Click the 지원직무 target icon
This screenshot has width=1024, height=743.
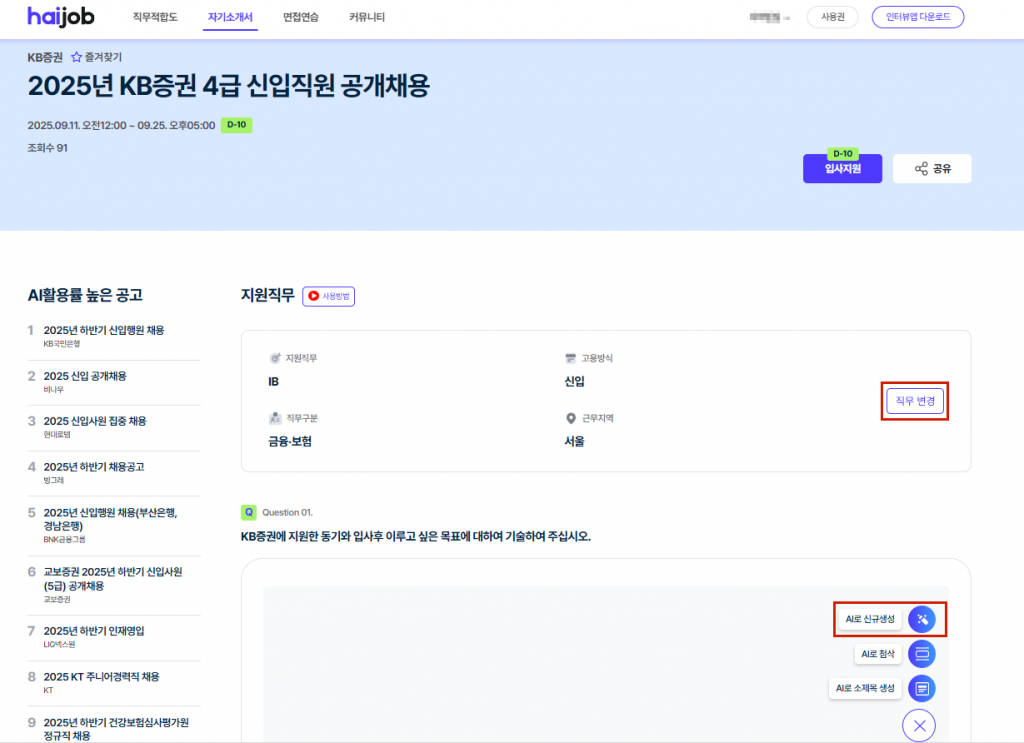275,358
